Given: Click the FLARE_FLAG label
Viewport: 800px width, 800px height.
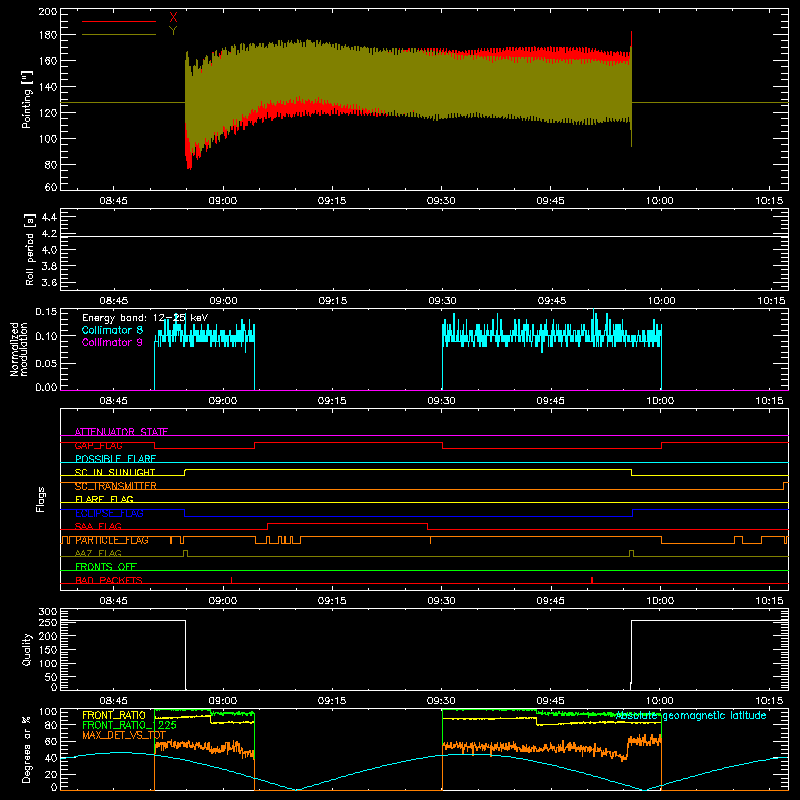Looking at the screenshot, I should [104, 499].
